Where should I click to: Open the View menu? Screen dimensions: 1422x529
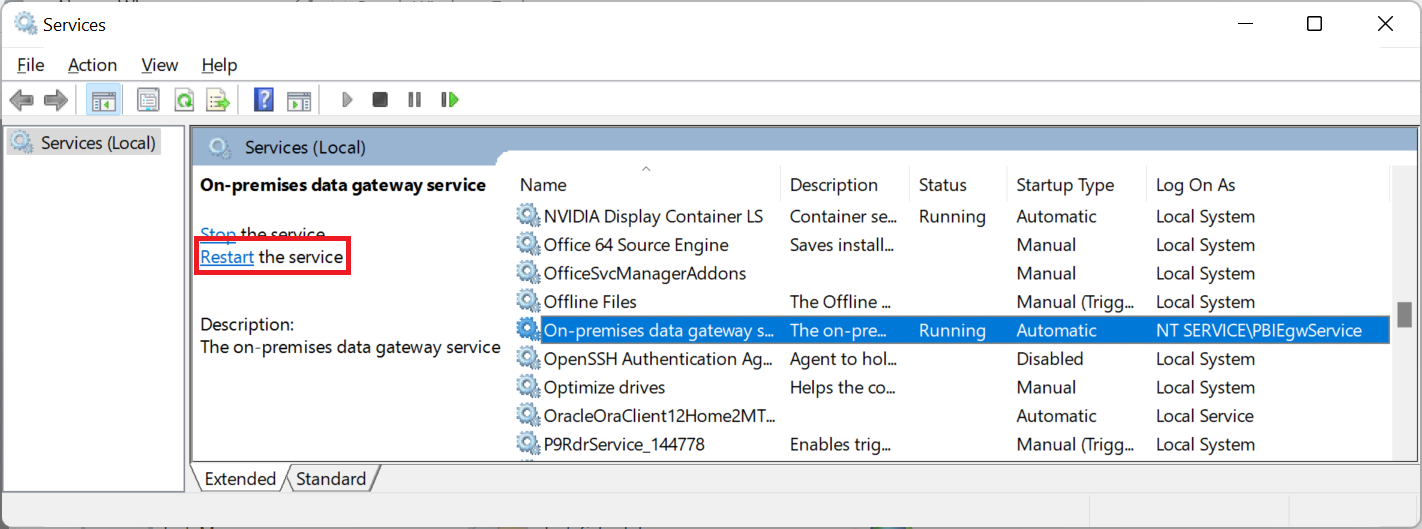160,65
